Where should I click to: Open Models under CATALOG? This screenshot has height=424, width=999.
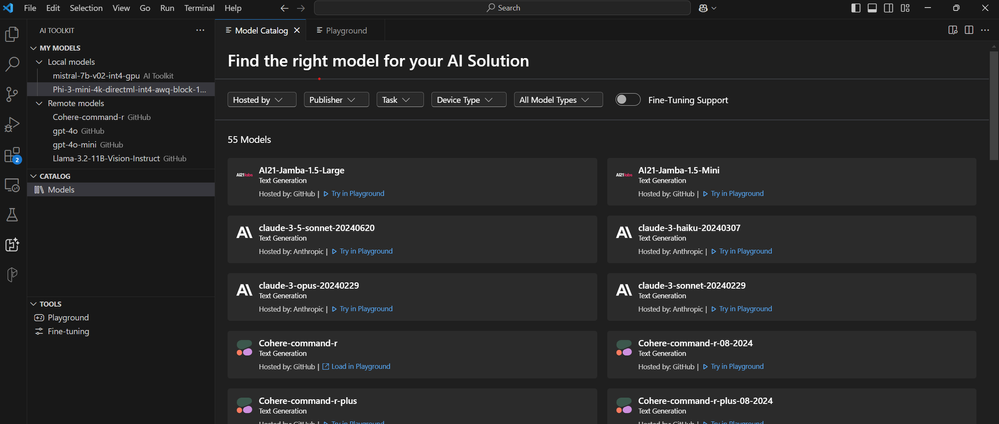(121, 189)
